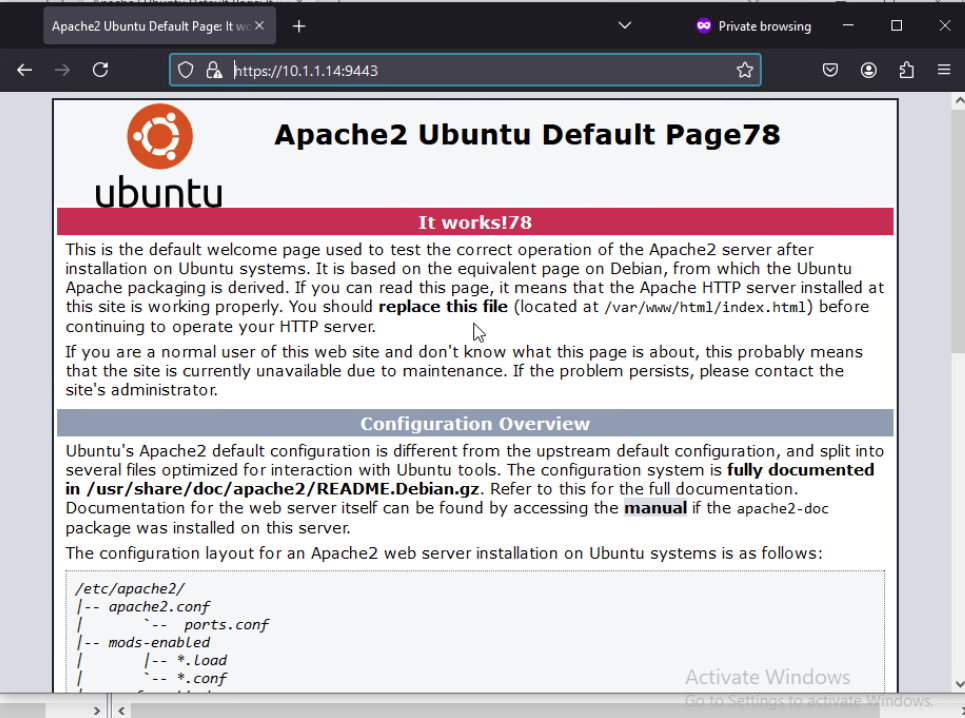Screen dimensions: 965x718
Task: Minimize the browser window
Action: pos(848,26)
